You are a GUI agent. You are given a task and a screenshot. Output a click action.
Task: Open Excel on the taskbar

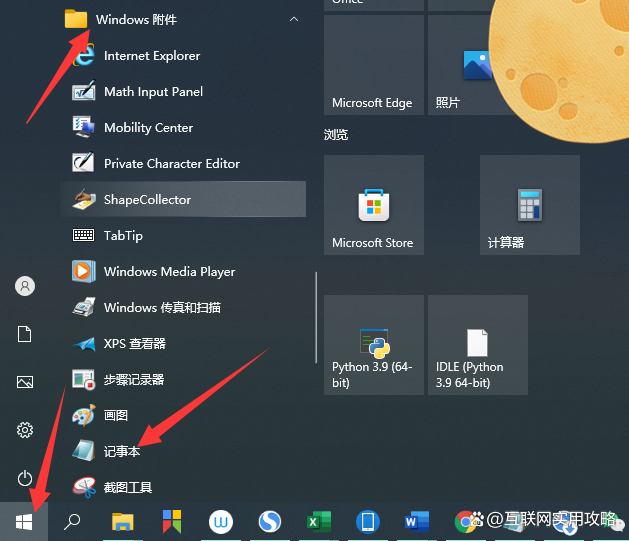click(x=319, y=522)
